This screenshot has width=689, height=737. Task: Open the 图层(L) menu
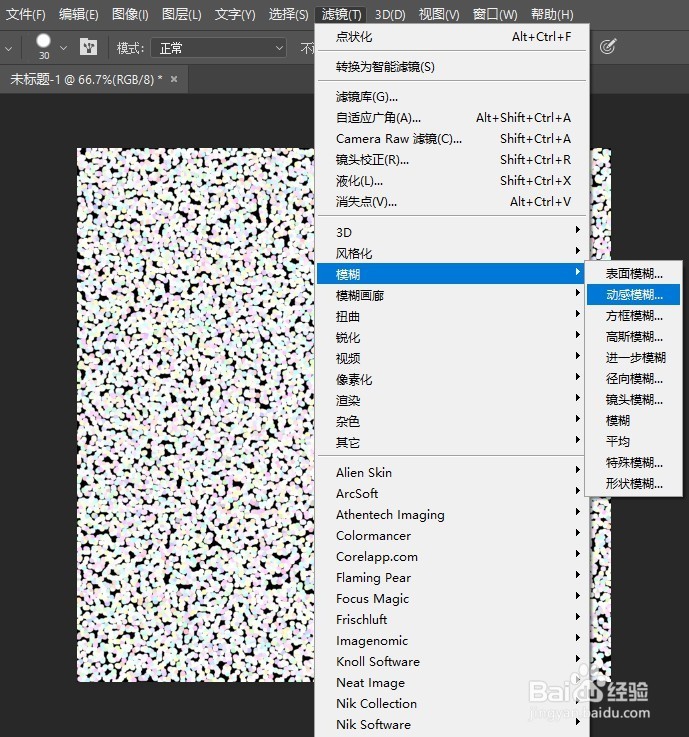click(181, 15)
